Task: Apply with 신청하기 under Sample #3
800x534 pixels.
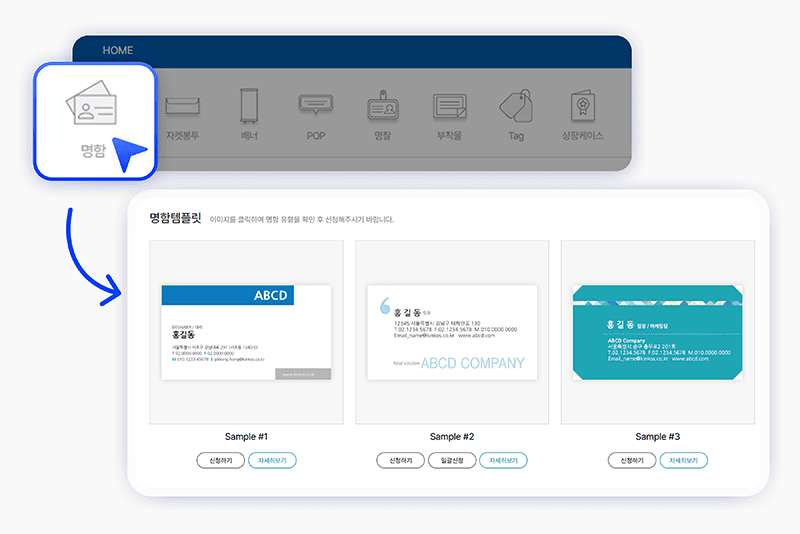Action: pos(632,461)
